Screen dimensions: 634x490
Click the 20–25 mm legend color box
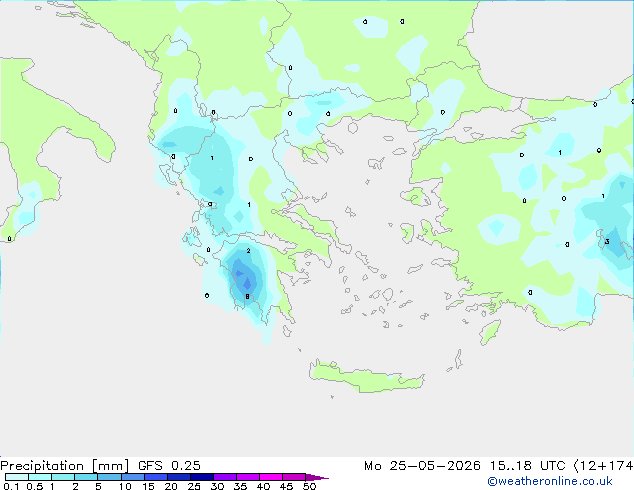tap(179, 477)
